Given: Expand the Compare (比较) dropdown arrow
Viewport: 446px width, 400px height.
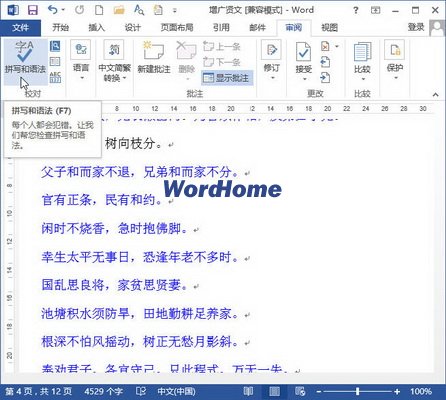Looking at the screenshot, I should point(363,79).
